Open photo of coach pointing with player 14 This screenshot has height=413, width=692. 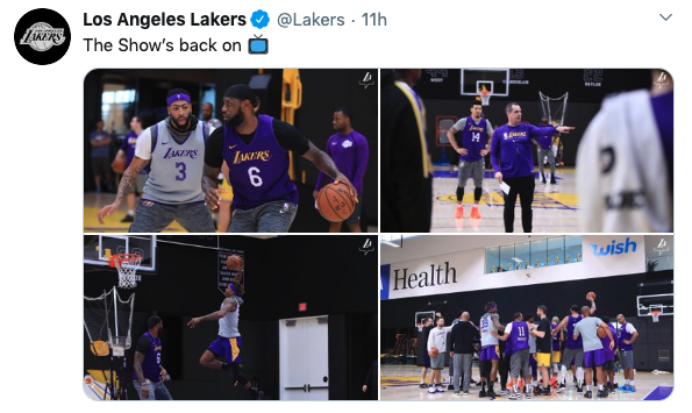527,150
